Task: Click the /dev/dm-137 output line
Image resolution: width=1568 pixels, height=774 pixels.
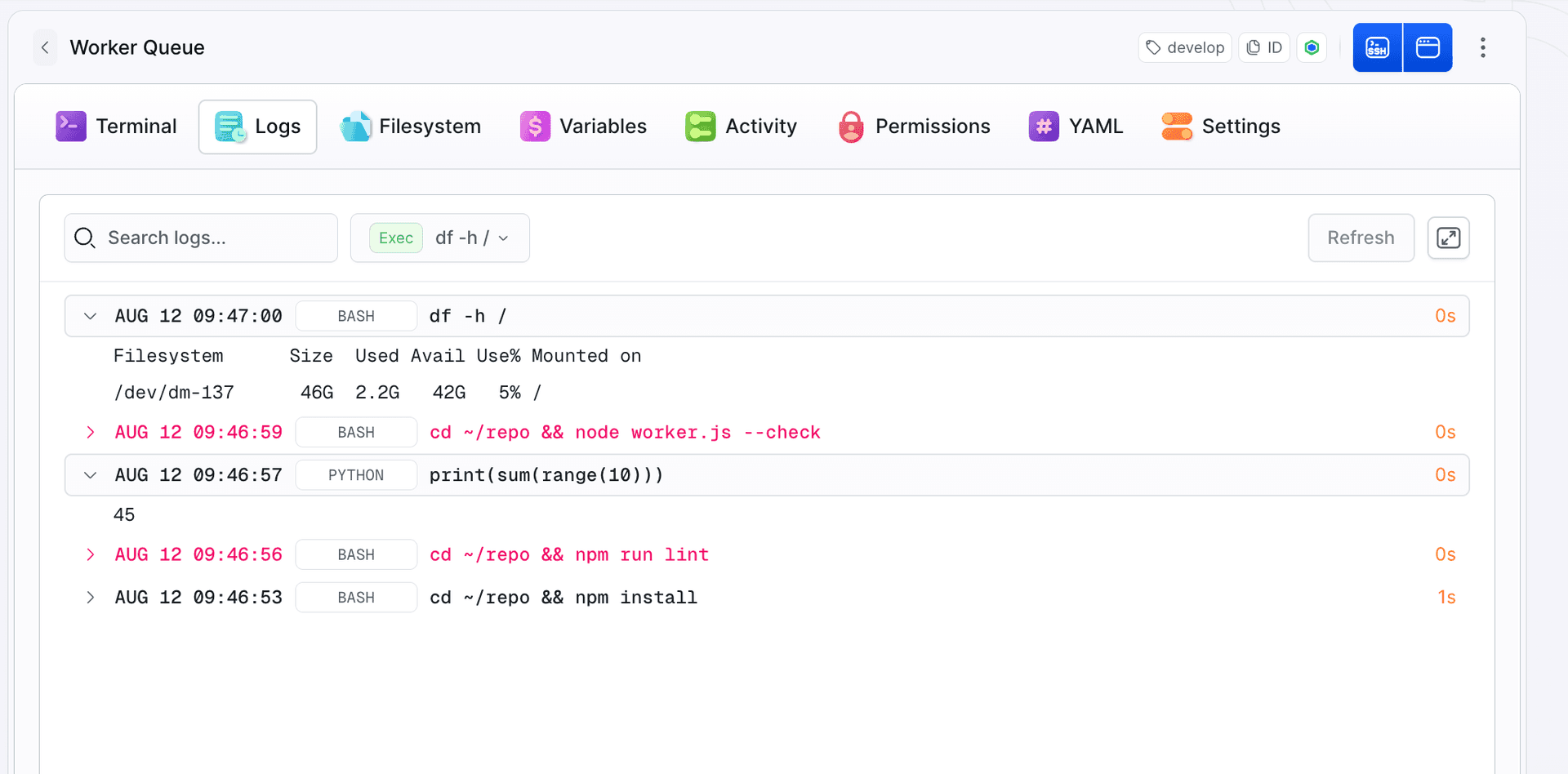Action: pos(327,393)
